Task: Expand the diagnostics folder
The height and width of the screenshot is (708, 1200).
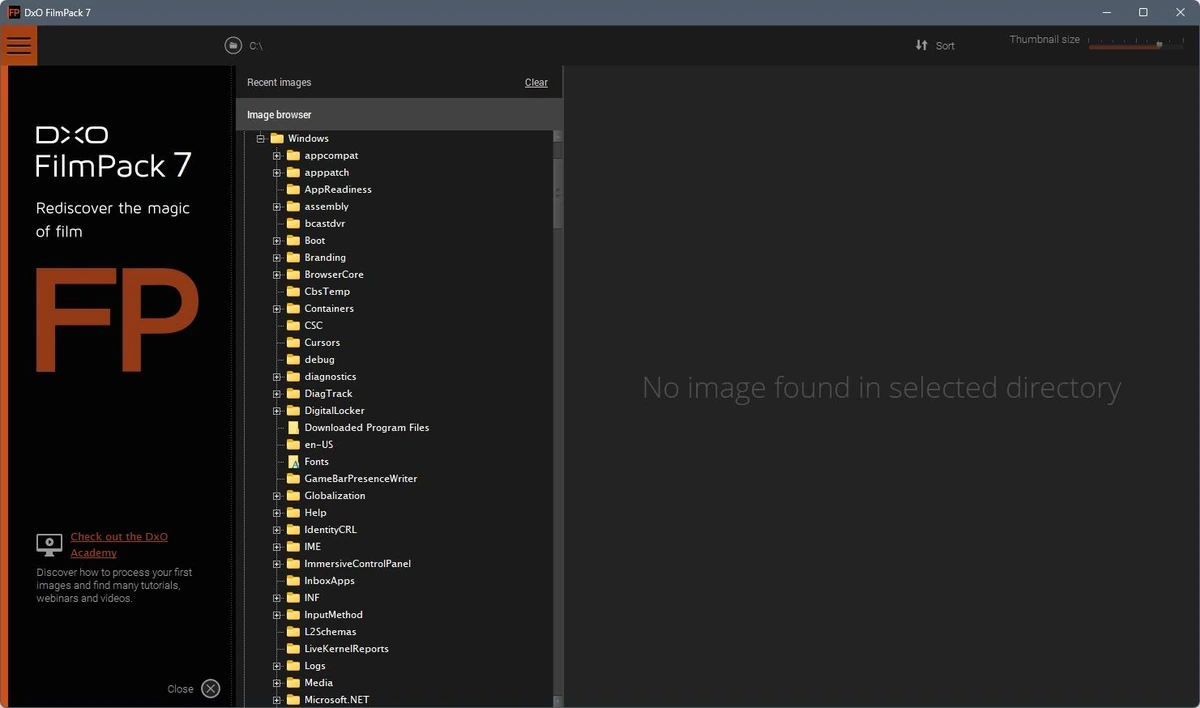Action: coord(277,377)
